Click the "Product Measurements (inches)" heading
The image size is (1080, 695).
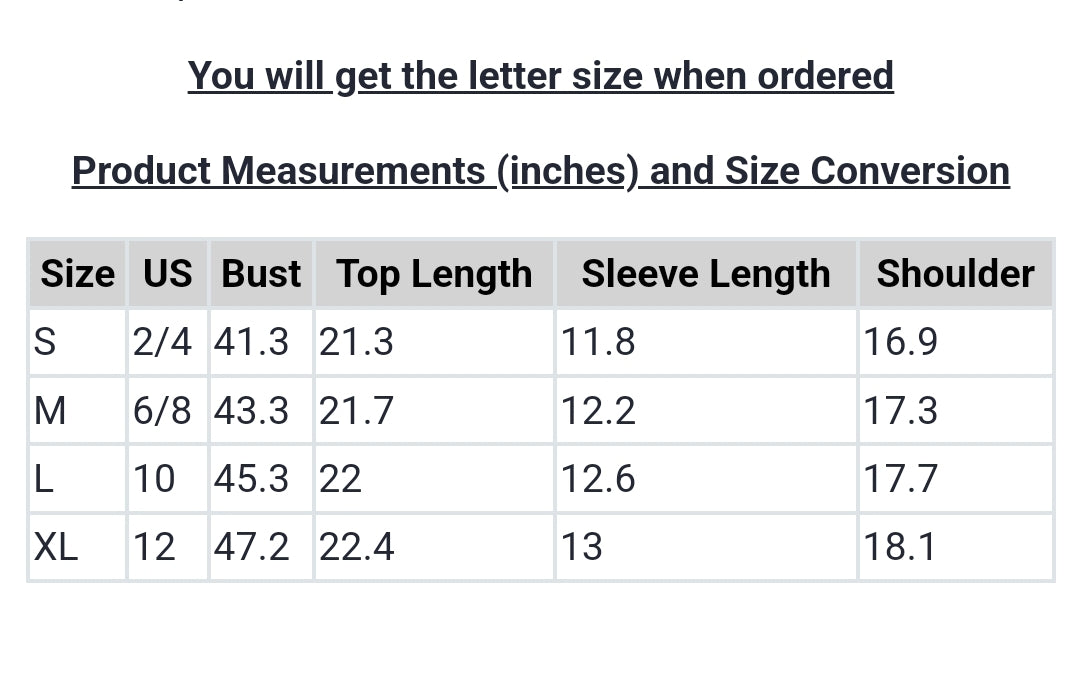540,171
